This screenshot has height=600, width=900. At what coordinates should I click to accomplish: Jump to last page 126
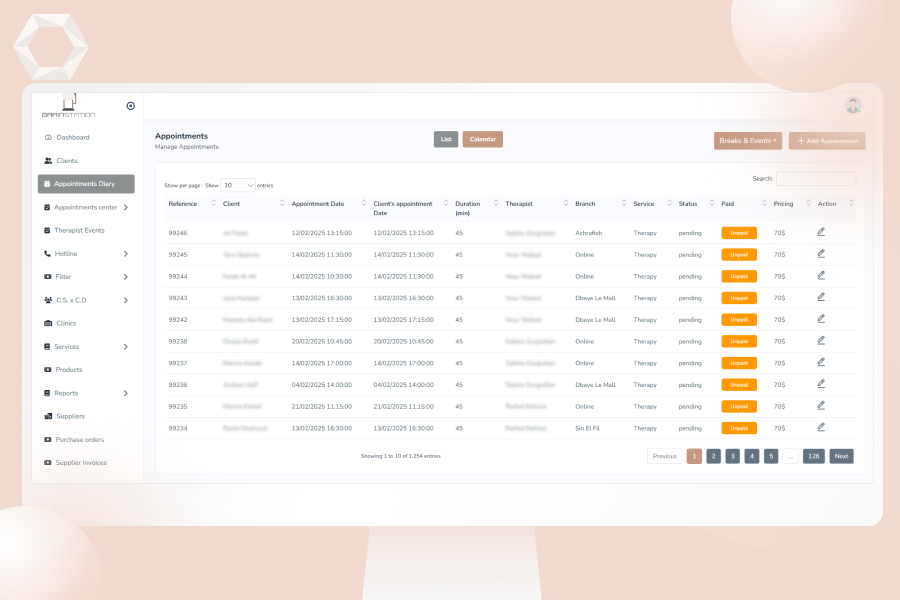click(814, 456)
